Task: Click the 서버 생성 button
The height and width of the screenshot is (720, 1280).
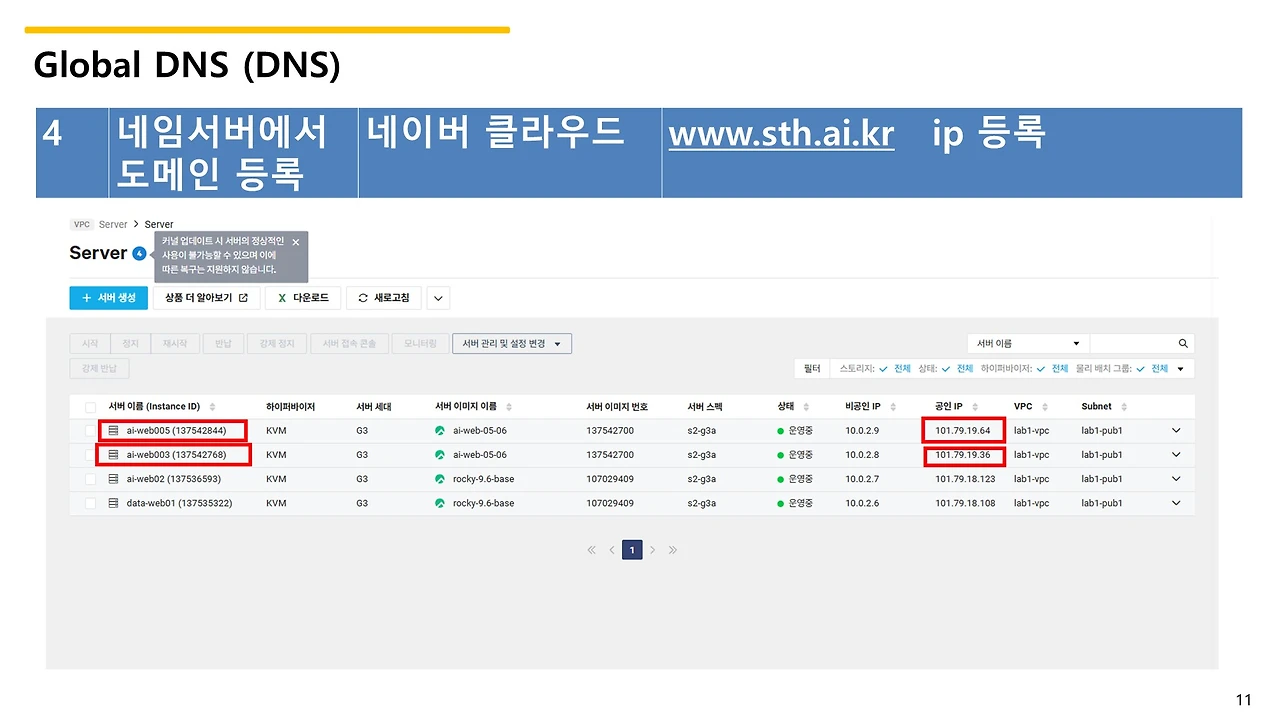Action: click(x=109, y=298)
